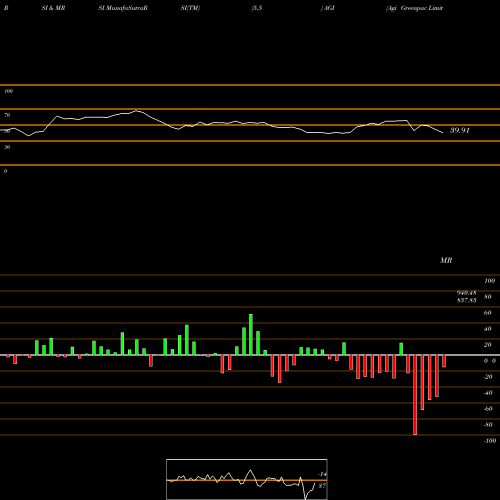Click the tallest green bar in MR histogram
Image resolution: width=500 pixels, height=500 pixels.
(251, 334)
